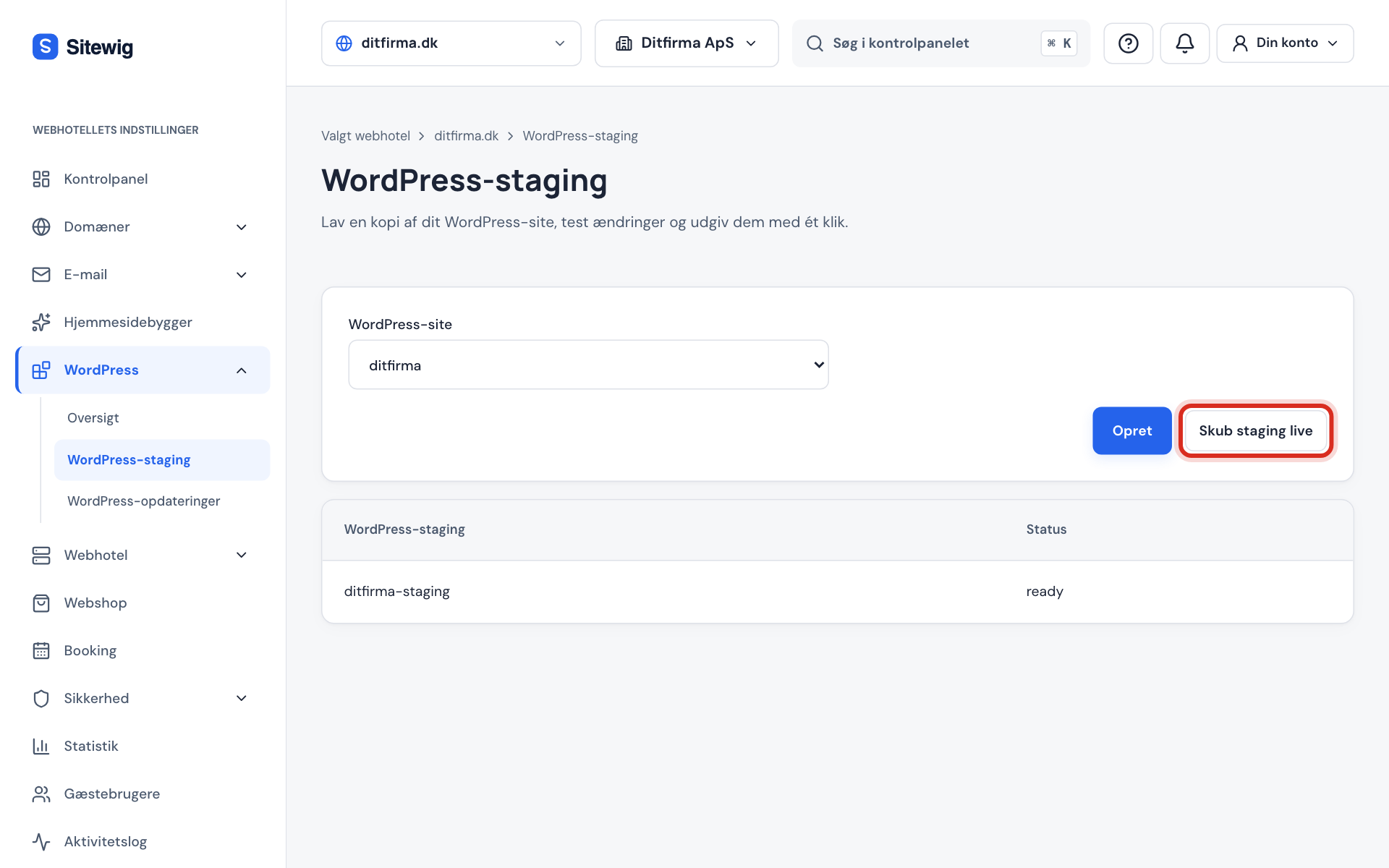Image resolution: width=1389 pixels, height=868 pixels.
Task: Click the Hjemmesidebygger sparkle icon
Action: 41,322
